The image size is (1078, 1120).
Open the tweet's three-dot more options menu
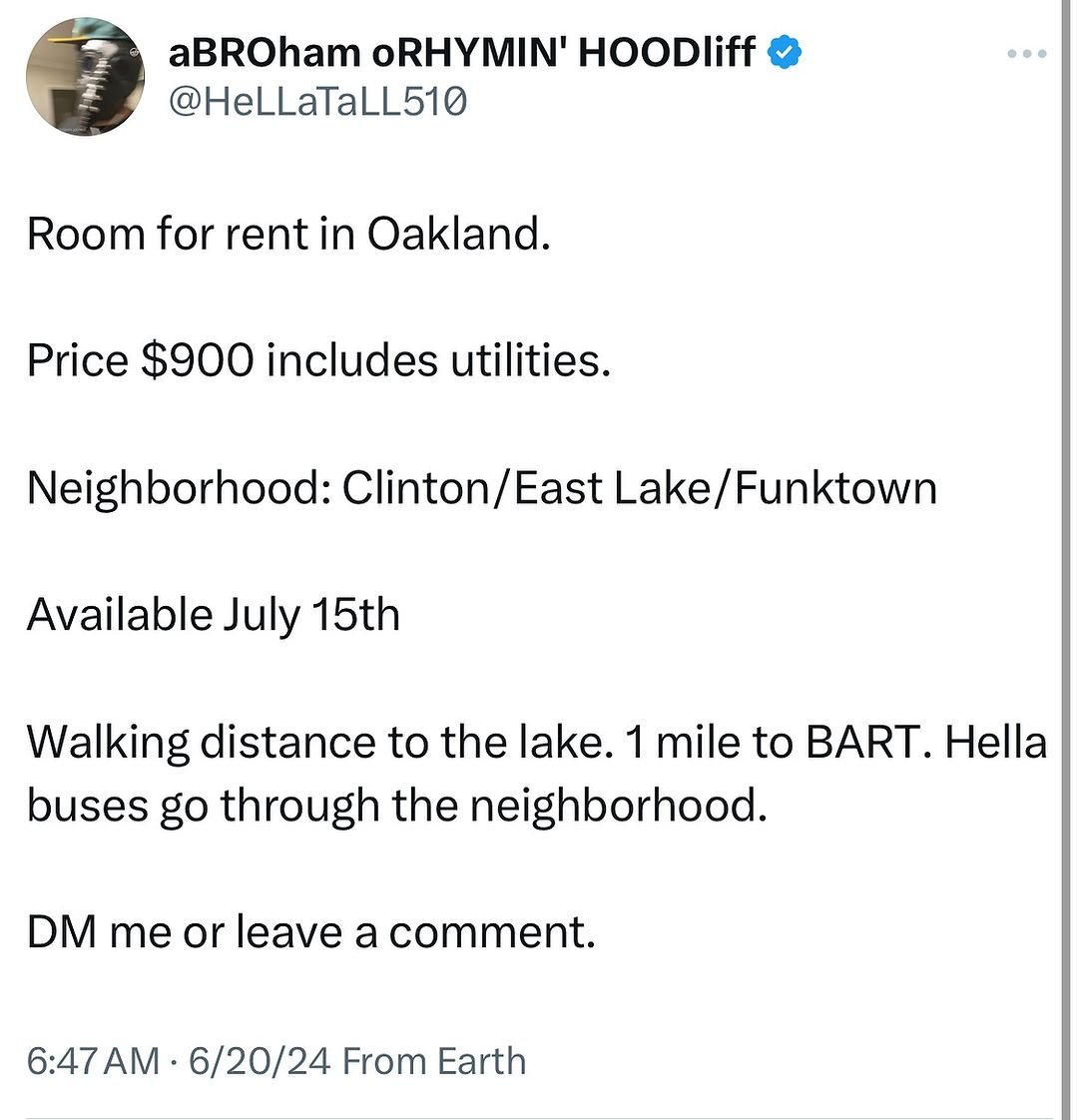1026,53
